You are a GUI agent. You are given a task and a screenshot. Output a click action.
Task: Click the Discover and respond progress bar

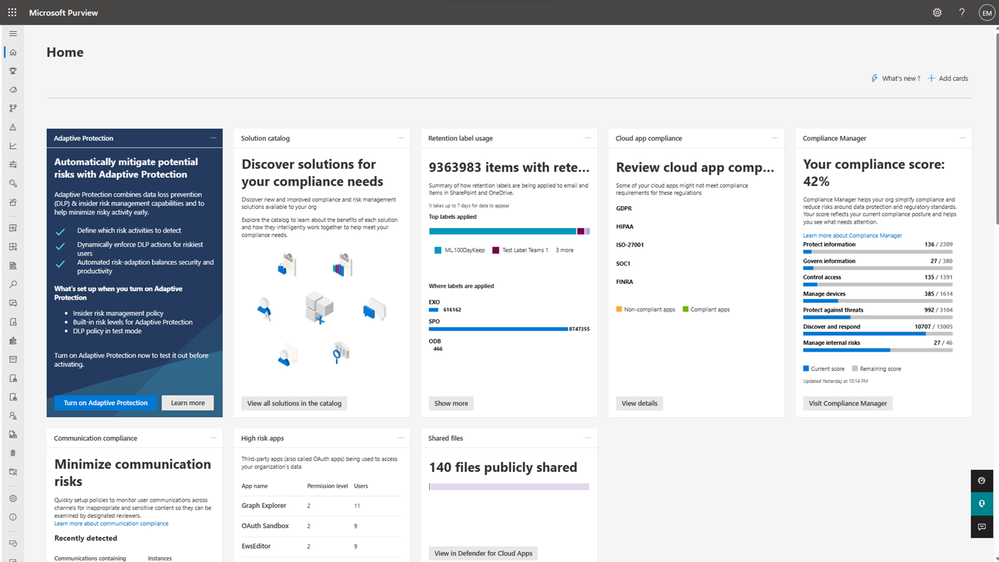[x=877, y=333]
